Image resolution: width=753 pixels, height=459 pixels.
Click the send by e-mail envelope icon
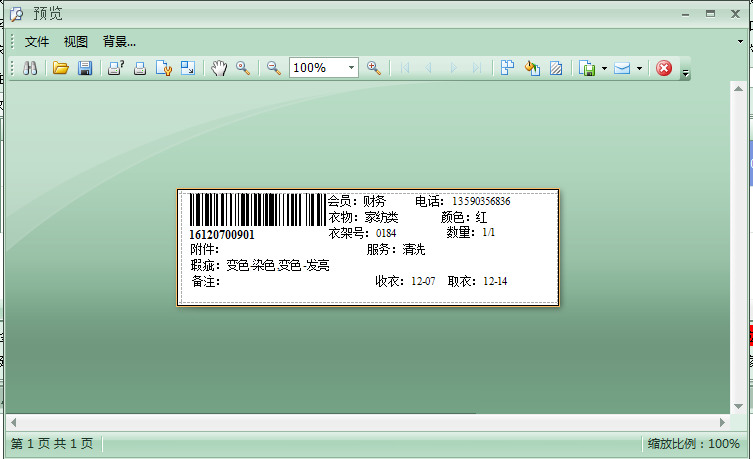(622, 68)
